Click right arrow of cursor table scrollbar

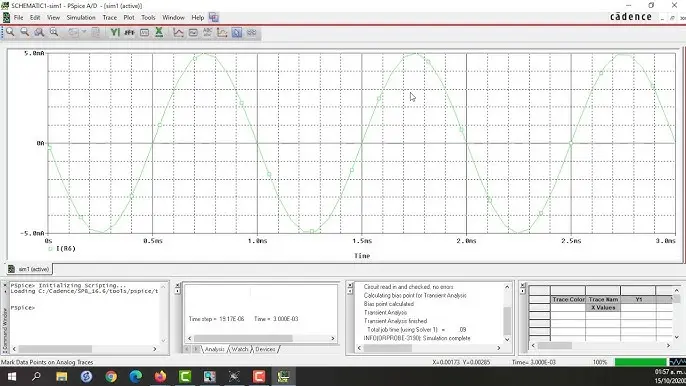668,345
